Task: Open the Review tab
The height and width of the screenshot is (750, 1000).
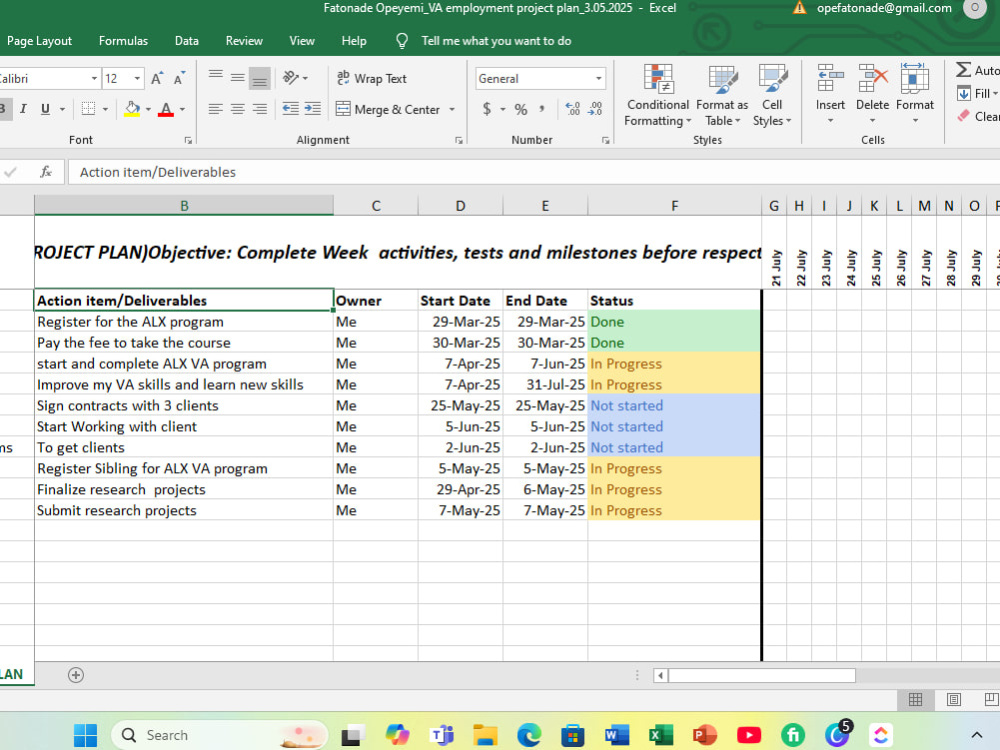Action: point(244,41)
